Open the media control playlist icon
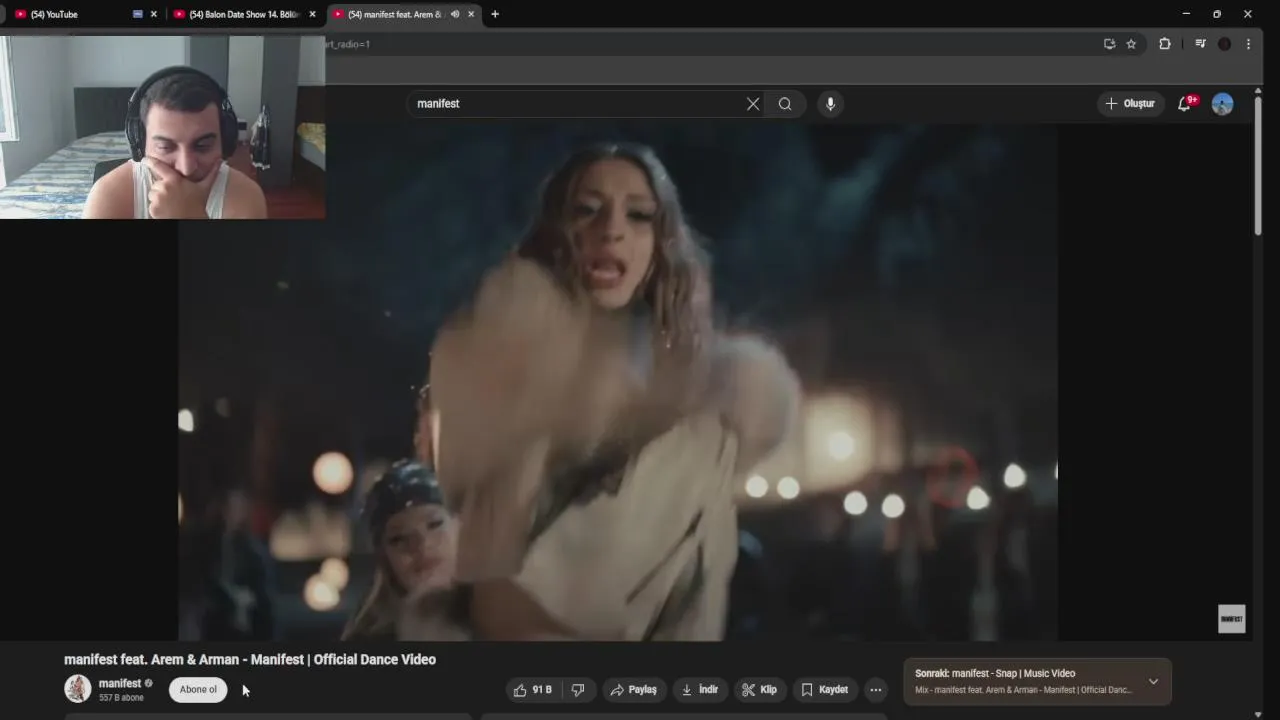 [x=1201, y=44]
